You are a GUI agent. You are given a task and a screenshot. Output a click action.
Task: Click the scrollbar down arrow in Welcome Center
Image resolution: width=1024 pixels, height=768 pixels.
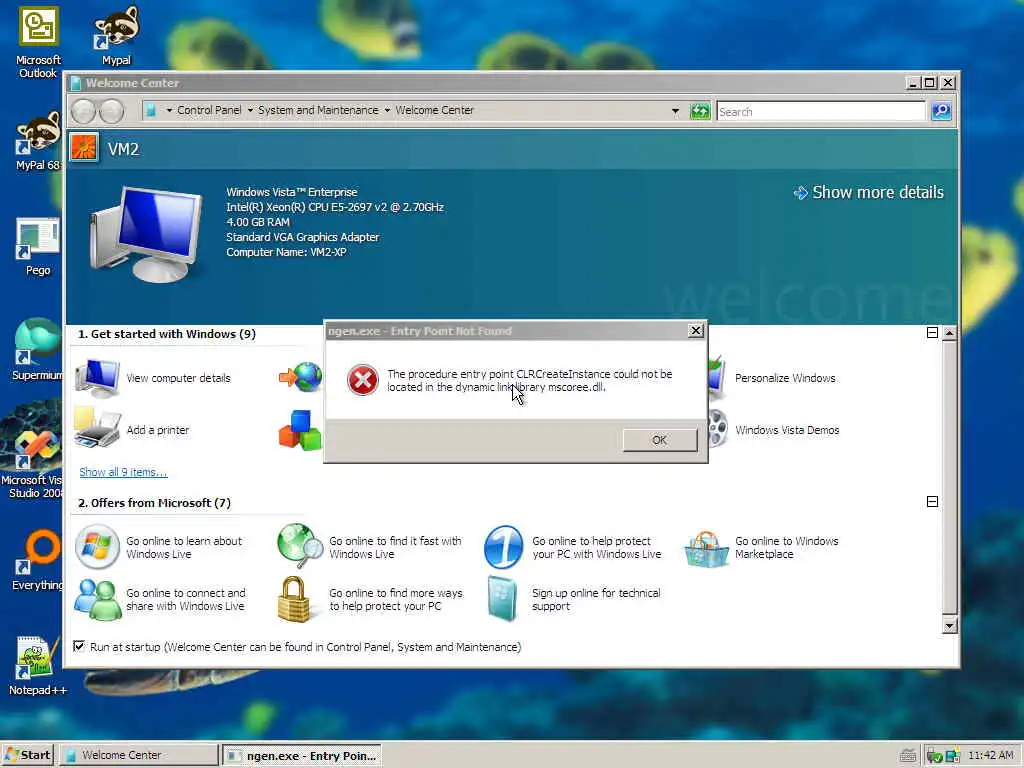pyautogui.click(x=950, y=626)
